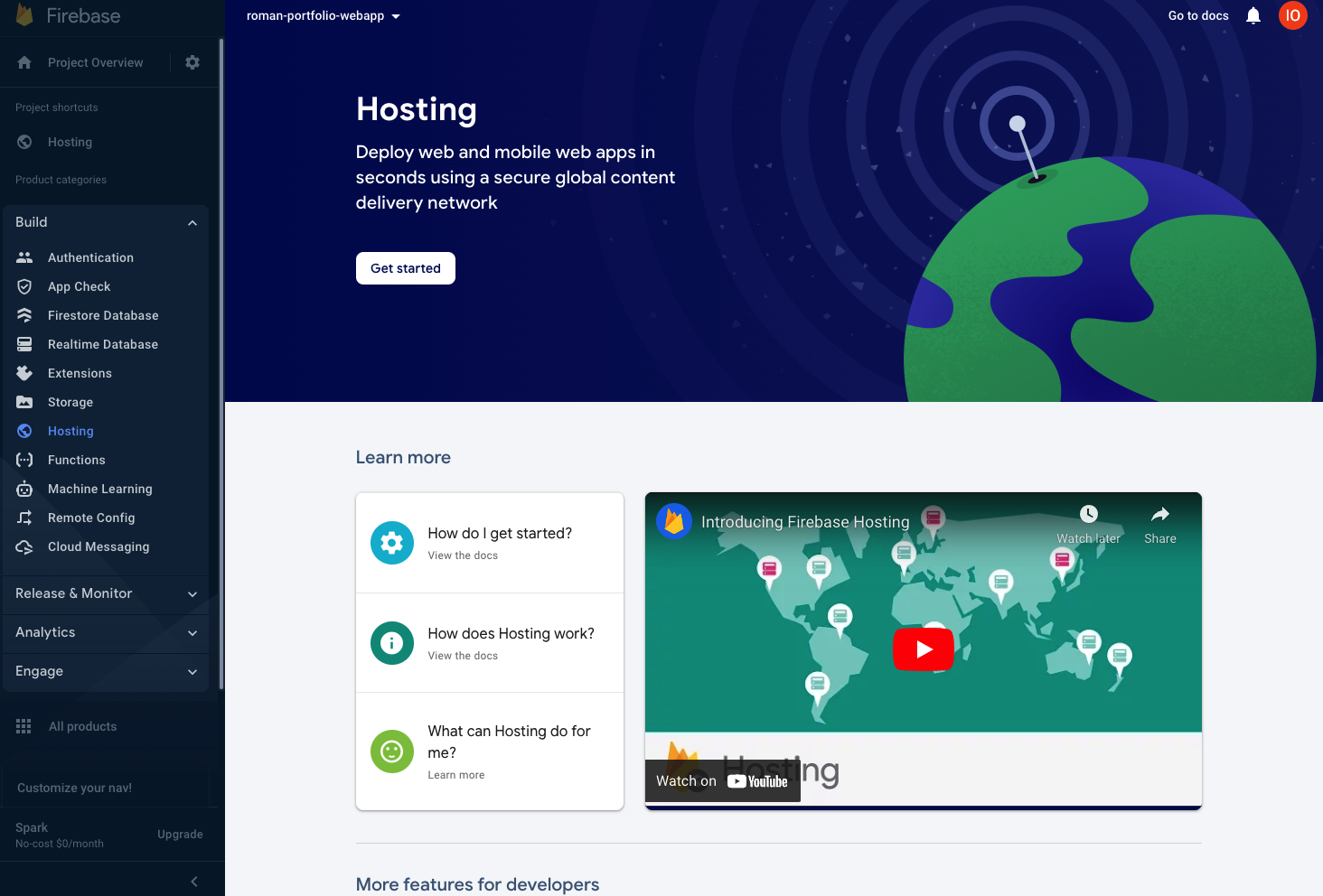Open notifications bell icon

tap(1253, 15)
